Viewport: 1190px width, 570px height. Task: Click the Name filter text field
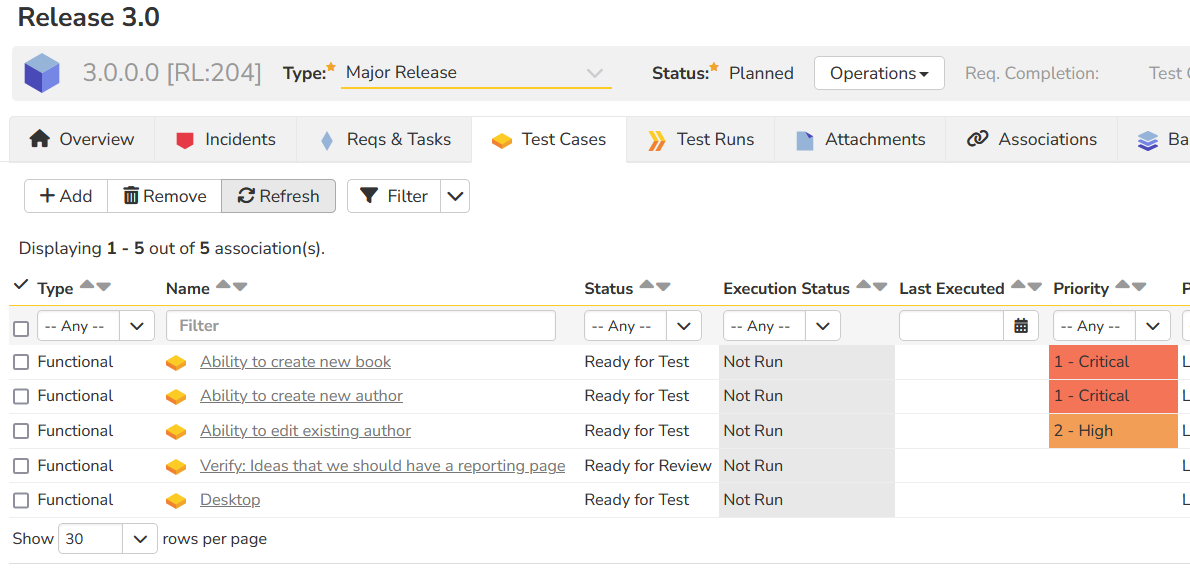click(361, 326)
